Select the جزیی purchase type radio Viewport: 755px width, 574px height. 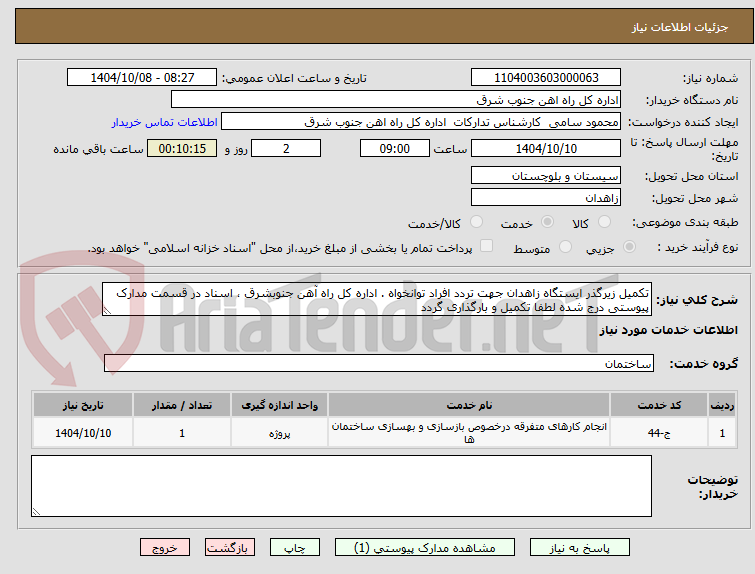tap(629, 247)
